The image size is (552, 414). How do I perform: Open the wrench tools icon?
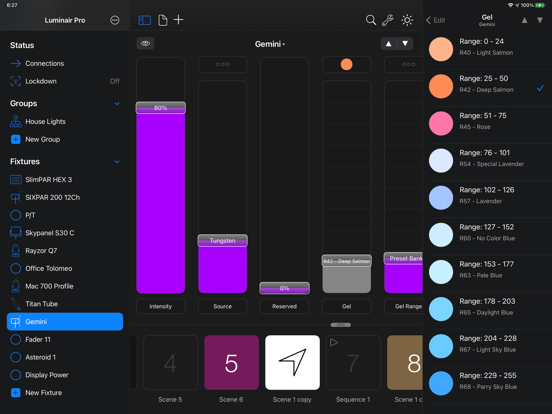(x=388, y=20)
